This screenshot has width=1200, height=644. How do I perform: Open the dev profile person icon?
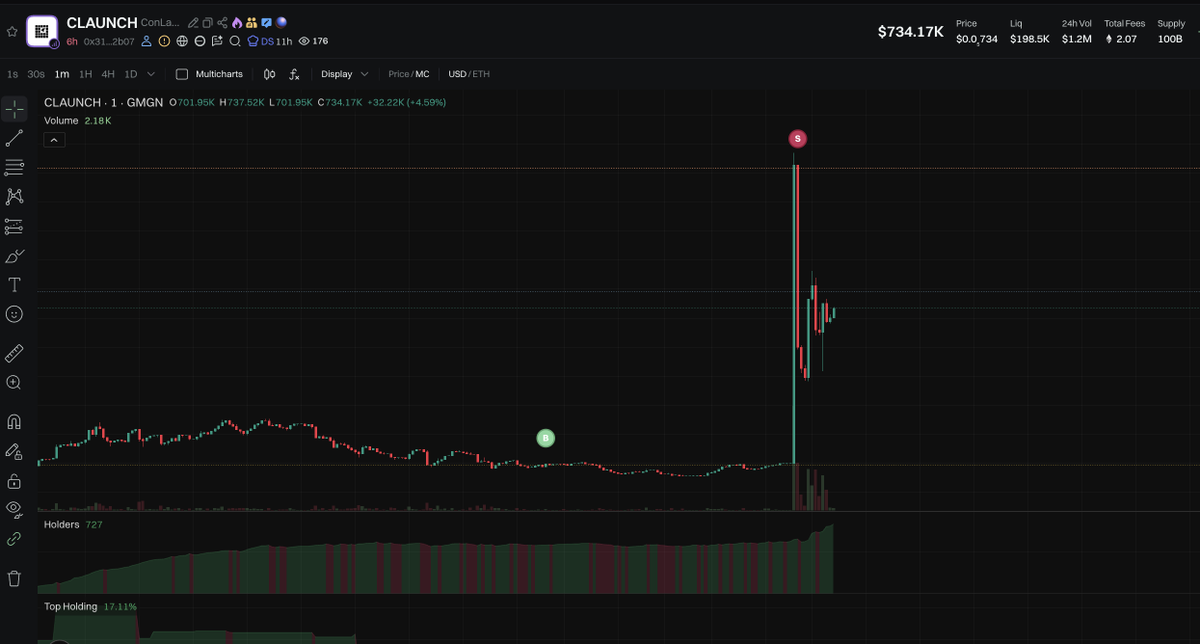click(x=146, y=41)
